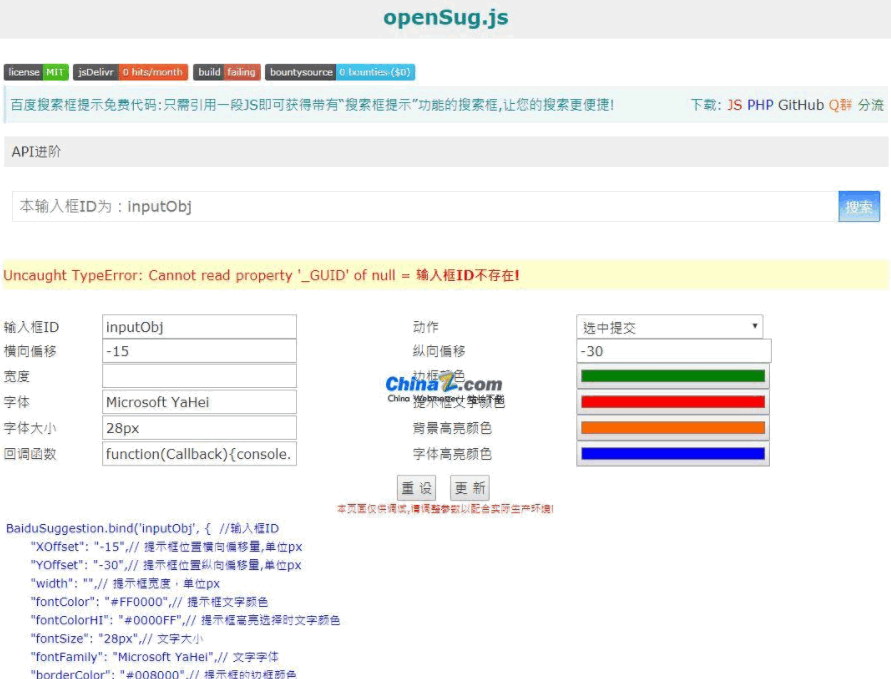Click the build failing badge

[227, 72]
